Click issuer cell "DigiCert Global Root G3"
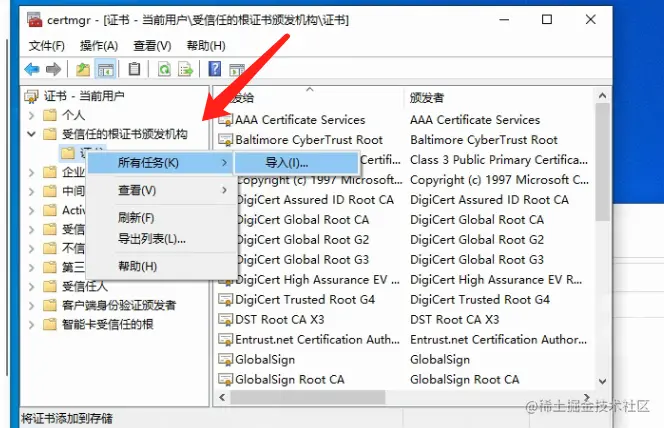This screenshot has width=664, height=428. (477, 260)
